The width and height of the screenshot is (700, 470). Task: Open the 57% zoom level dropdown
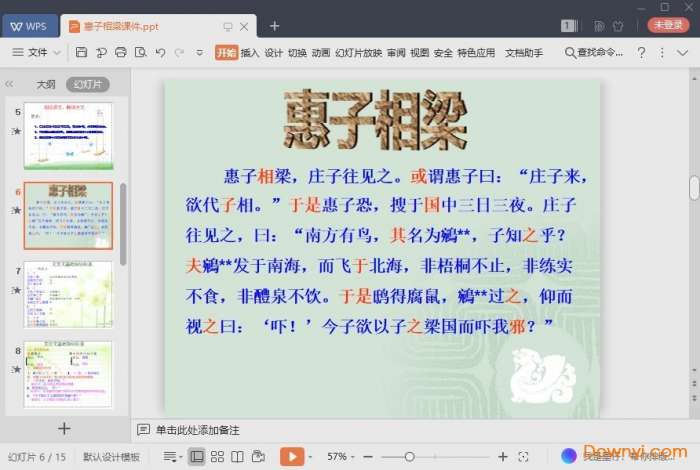(x=341, y=456)
